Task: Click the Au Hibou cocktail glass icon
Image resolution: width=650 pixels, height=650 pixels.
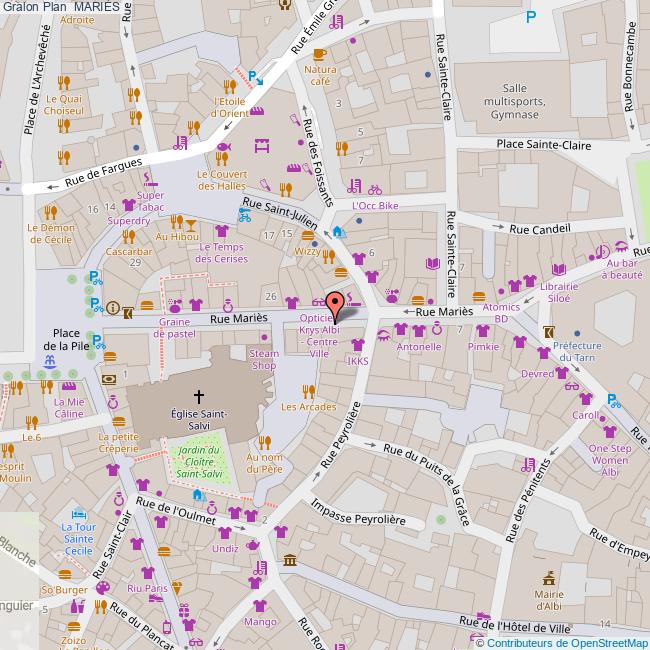Action: pos(190,221)
